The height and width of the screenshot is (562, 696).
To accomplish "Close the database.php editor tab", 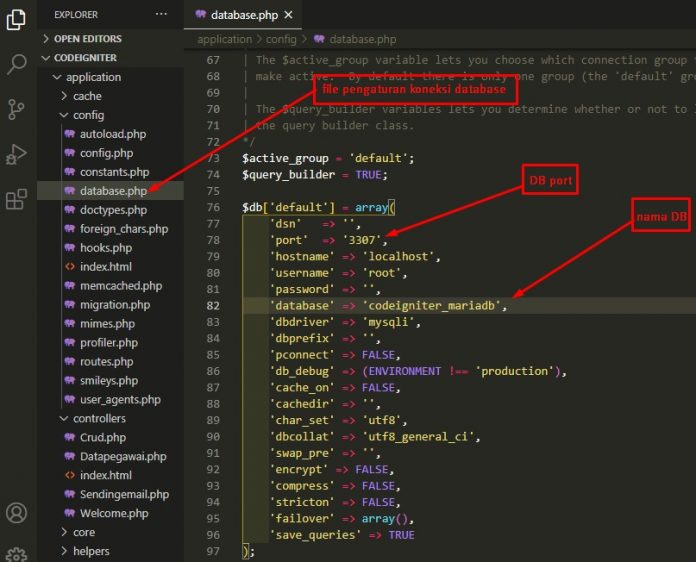I will point(289,15).
